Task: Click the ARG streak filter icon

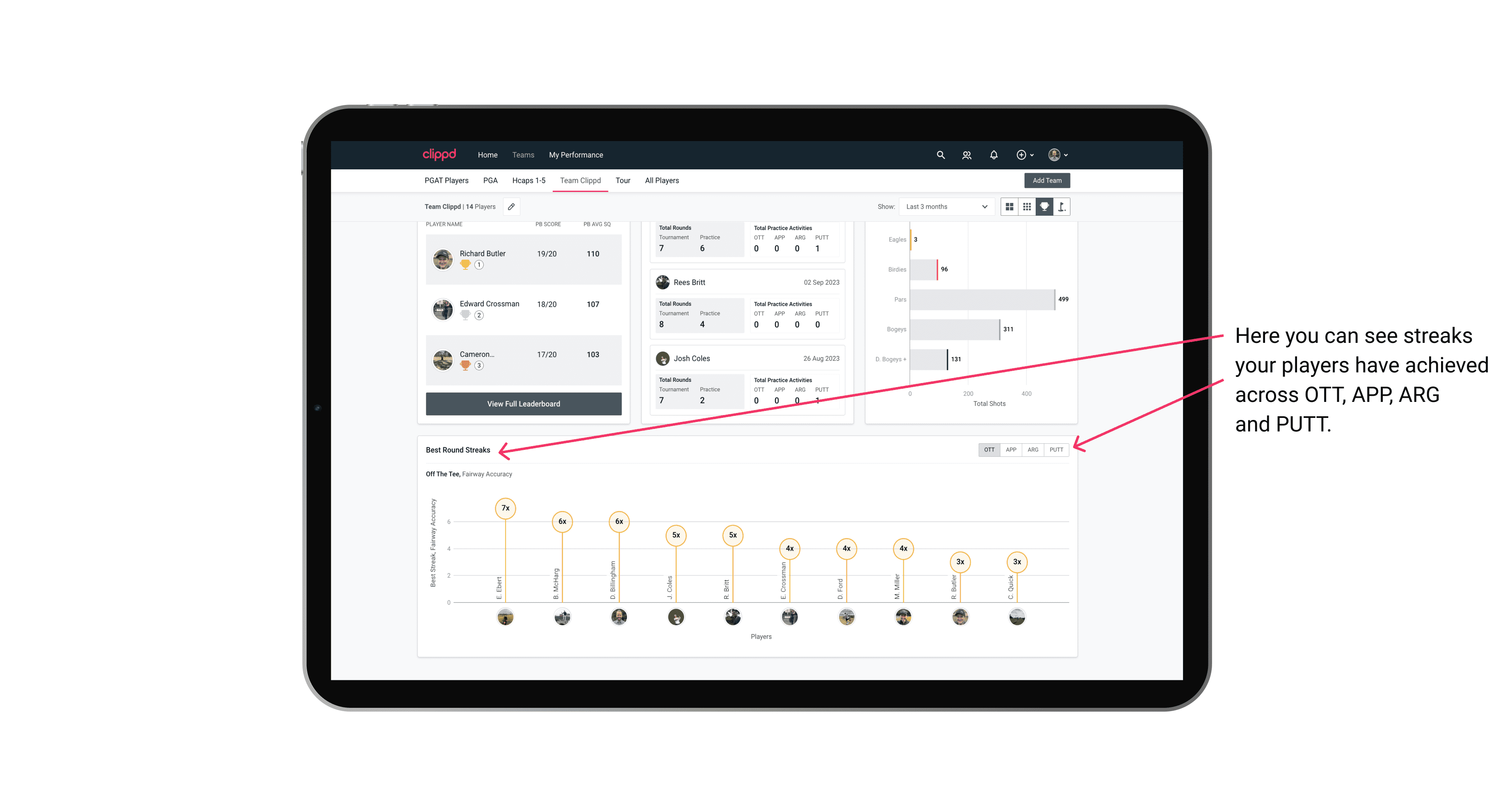Action: (x=1033, y=449)
